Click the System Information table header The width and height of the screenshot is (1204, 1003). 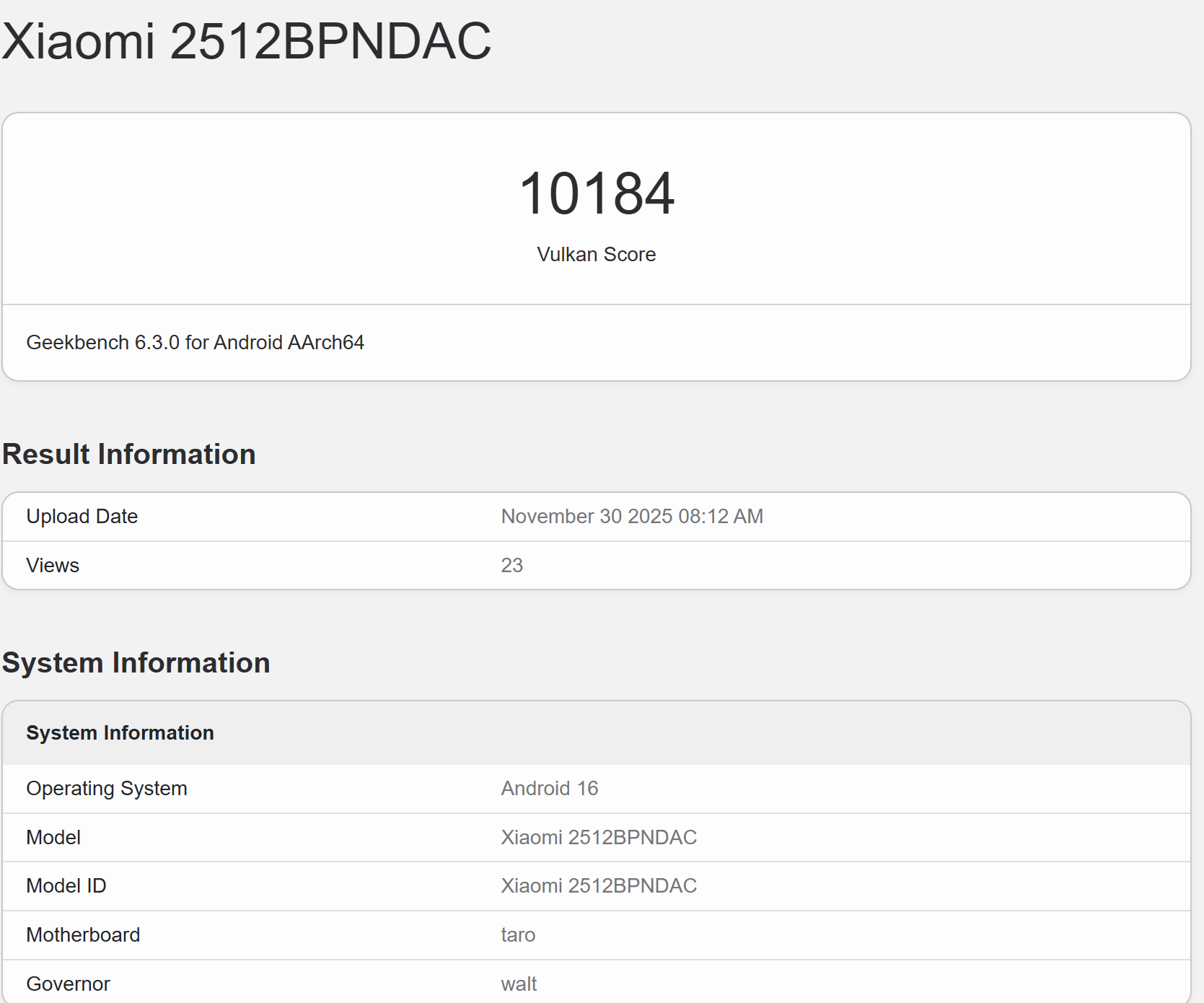coord(120,732)
